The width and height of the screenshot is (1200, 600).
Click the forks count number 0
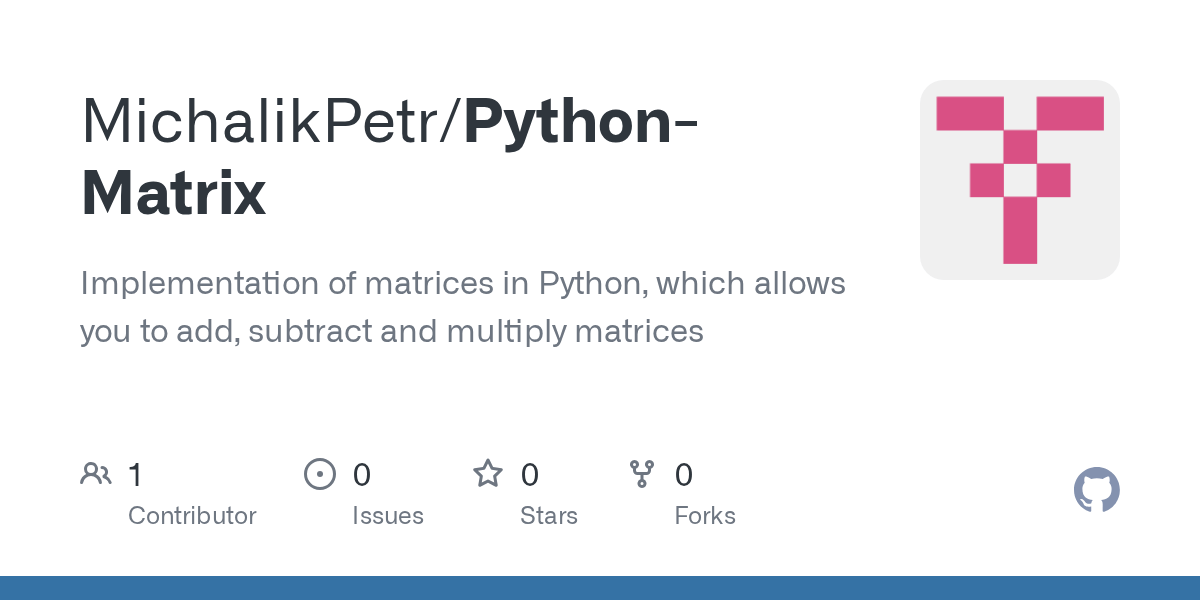pos(684,474)
